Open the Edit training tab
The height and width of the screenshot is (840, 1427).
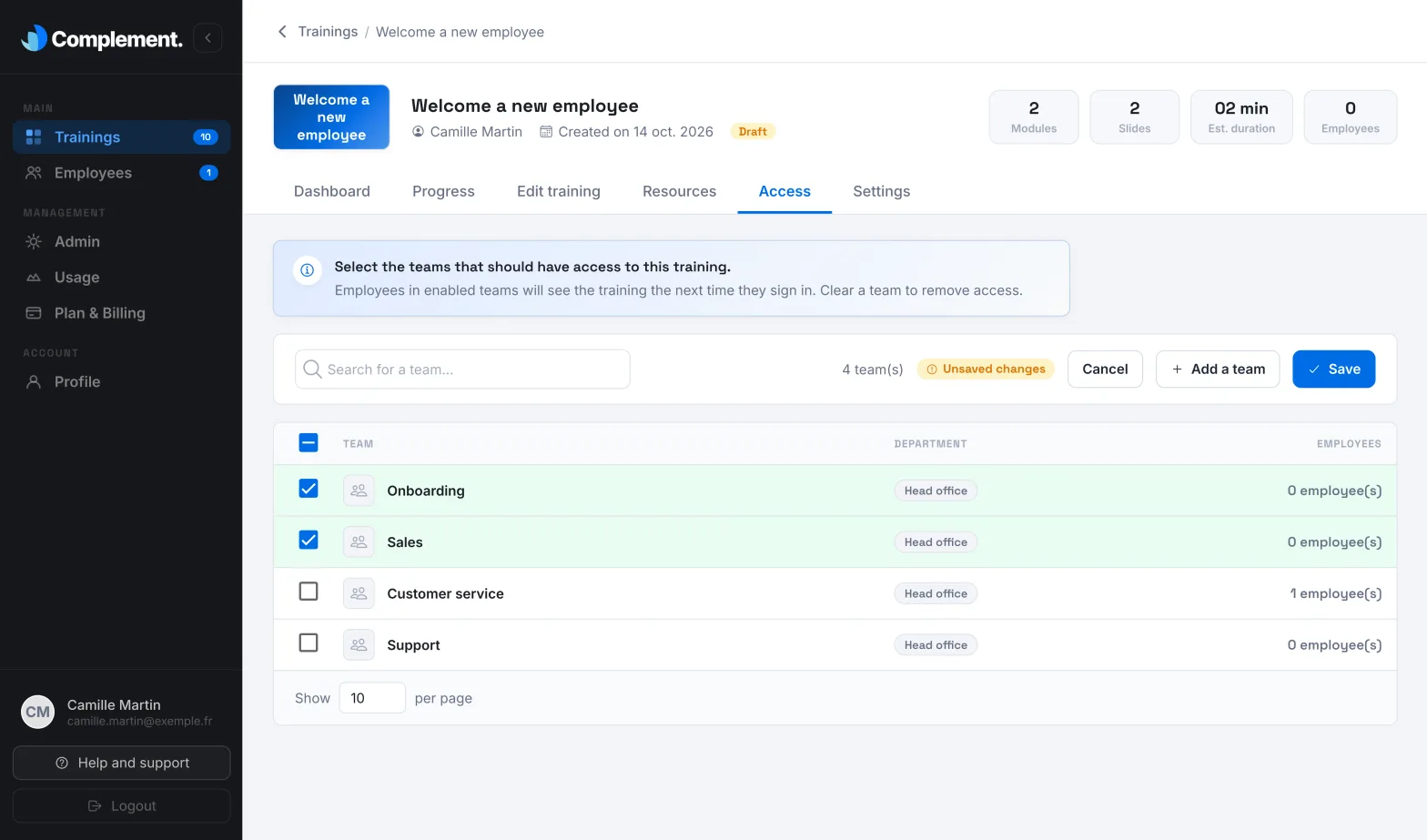click(559, 191)
